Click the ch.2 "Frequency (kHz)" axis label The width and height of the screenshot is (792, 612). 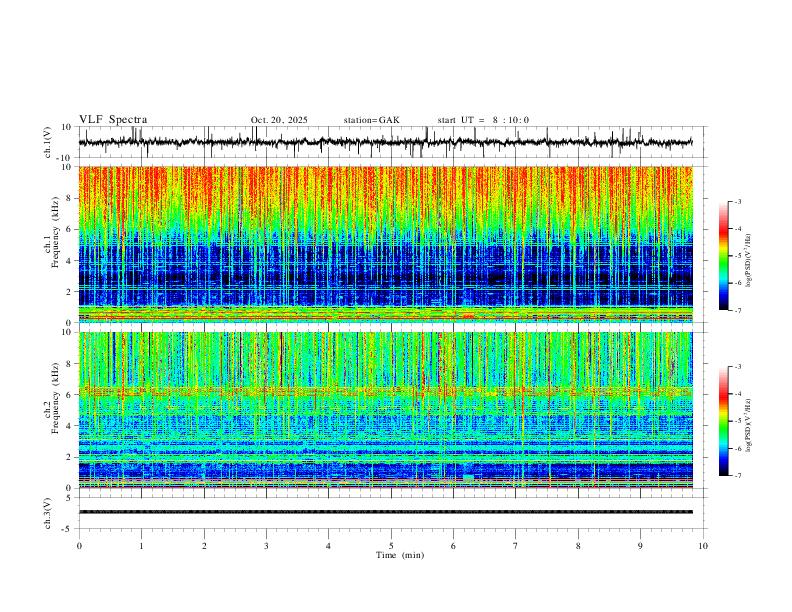pyautogui.click(x=55, y=398)
